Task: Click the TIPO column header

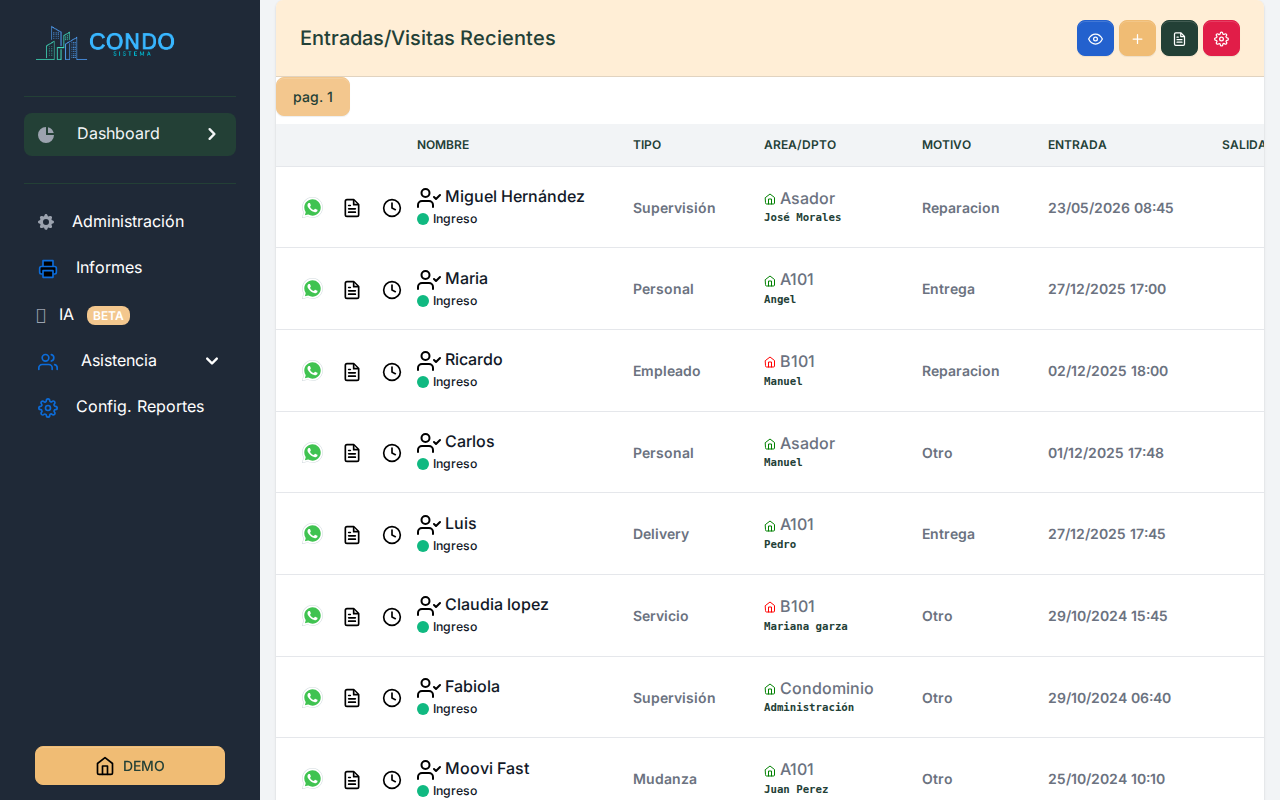Action: pos(647,145)
